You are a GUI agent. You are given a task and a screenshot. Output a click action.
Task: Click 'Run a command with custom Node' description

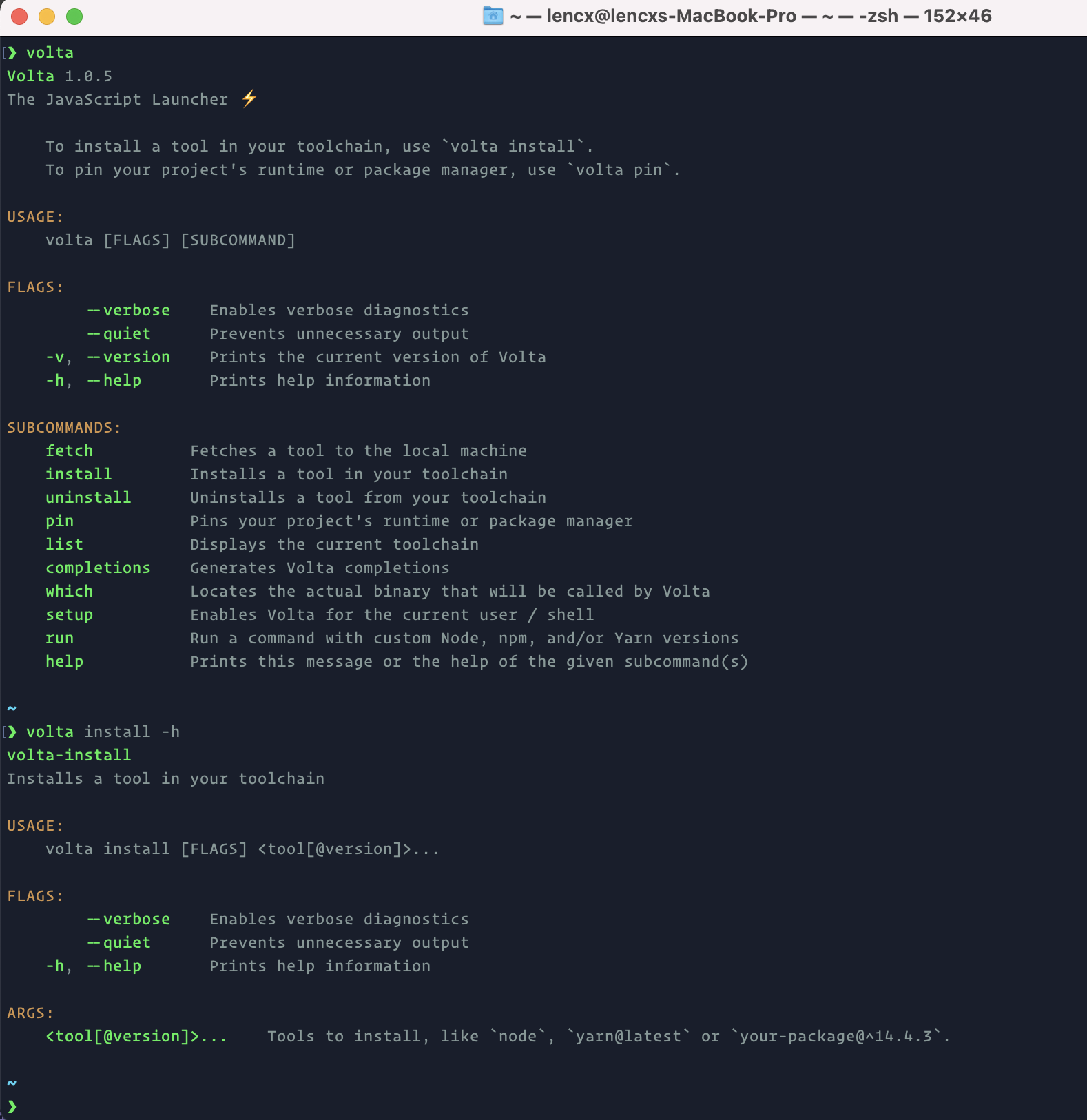[x=464, y=638]
